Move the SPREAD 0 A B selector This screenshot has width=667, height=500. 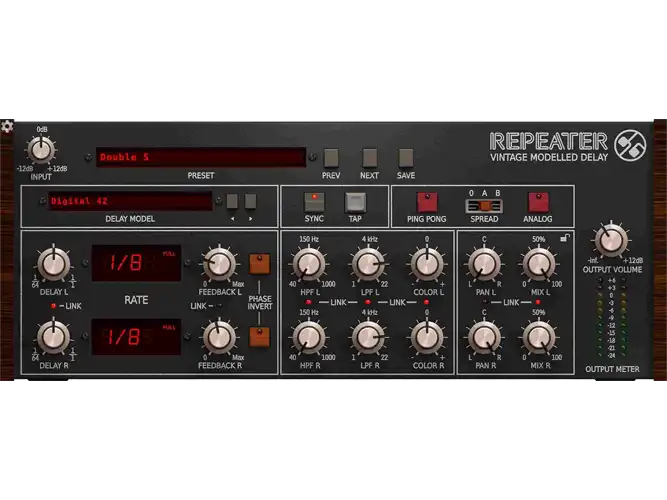[484, 206]
